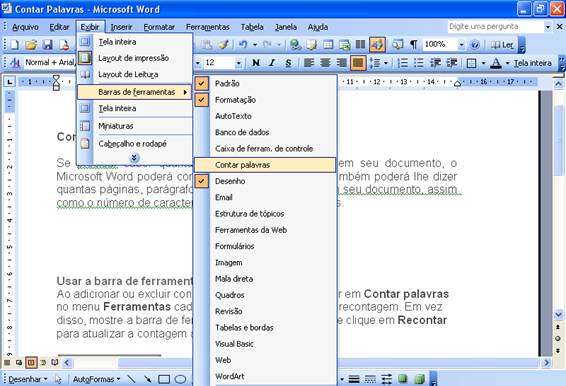Select Layout de impressão in Exibir menu
566x386 pixels.
coord(134,58)
